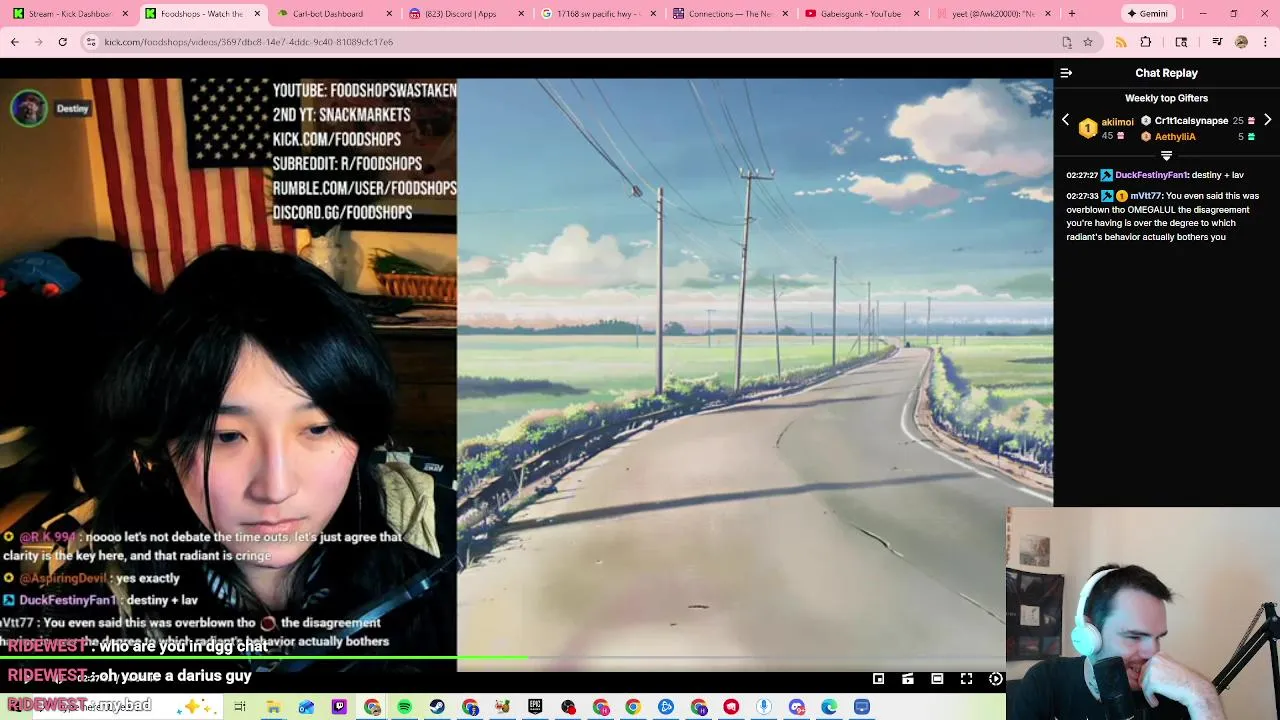Open Epic Games Launcher from the taskbar
Screen dimensions: 1280x720
pyautogui.click(x=535, y=707)
